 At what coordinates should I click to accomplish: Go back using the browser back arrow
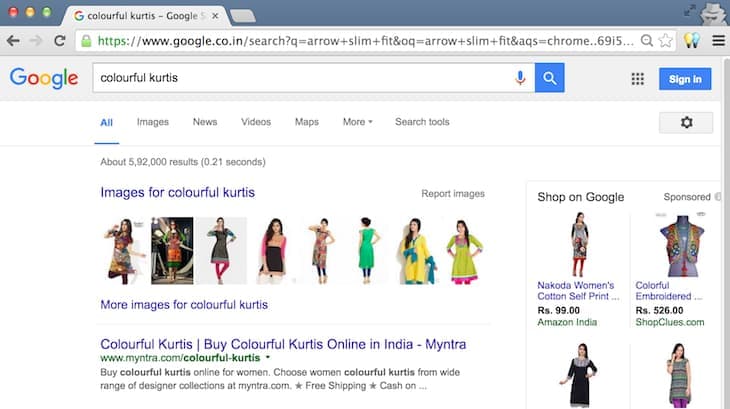(x=13, y=41)
